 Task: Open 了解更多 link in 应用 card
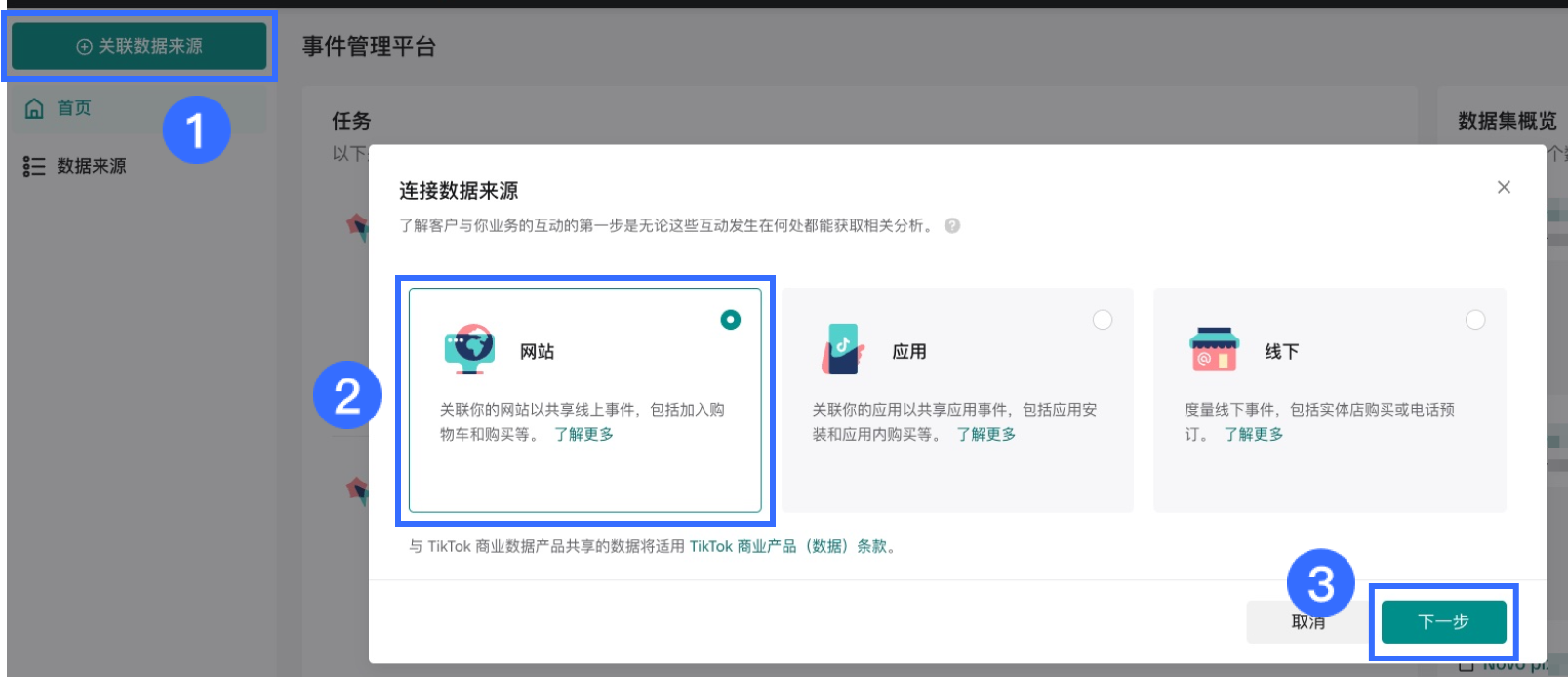click(986, 434)
